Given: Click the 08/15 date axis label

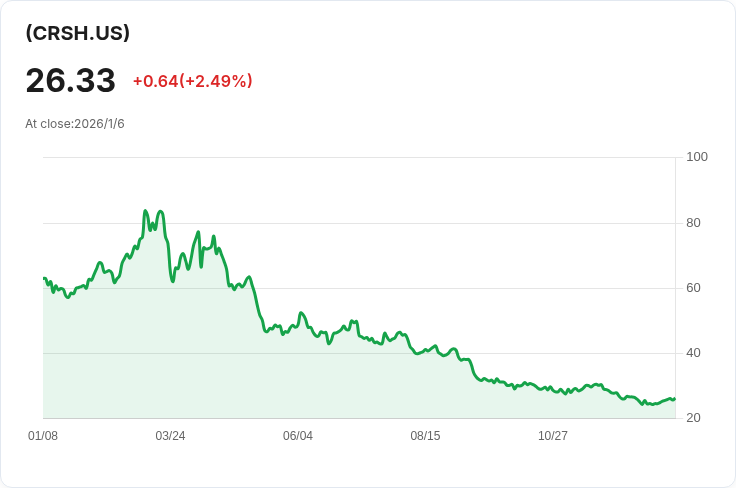Looking at the screenshot, I should (x=425, y=436).
